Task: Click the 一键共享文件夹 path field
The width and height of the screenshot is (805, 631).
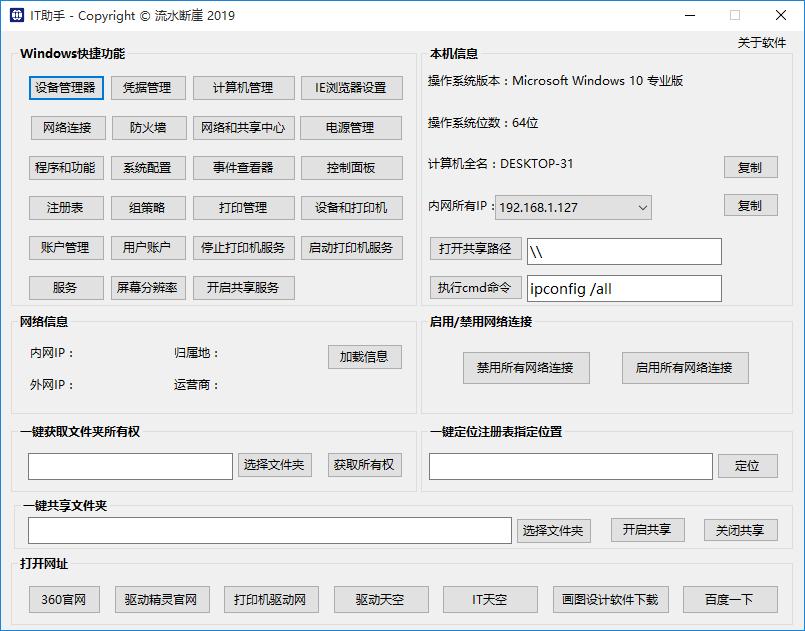Action: (270, 530)
